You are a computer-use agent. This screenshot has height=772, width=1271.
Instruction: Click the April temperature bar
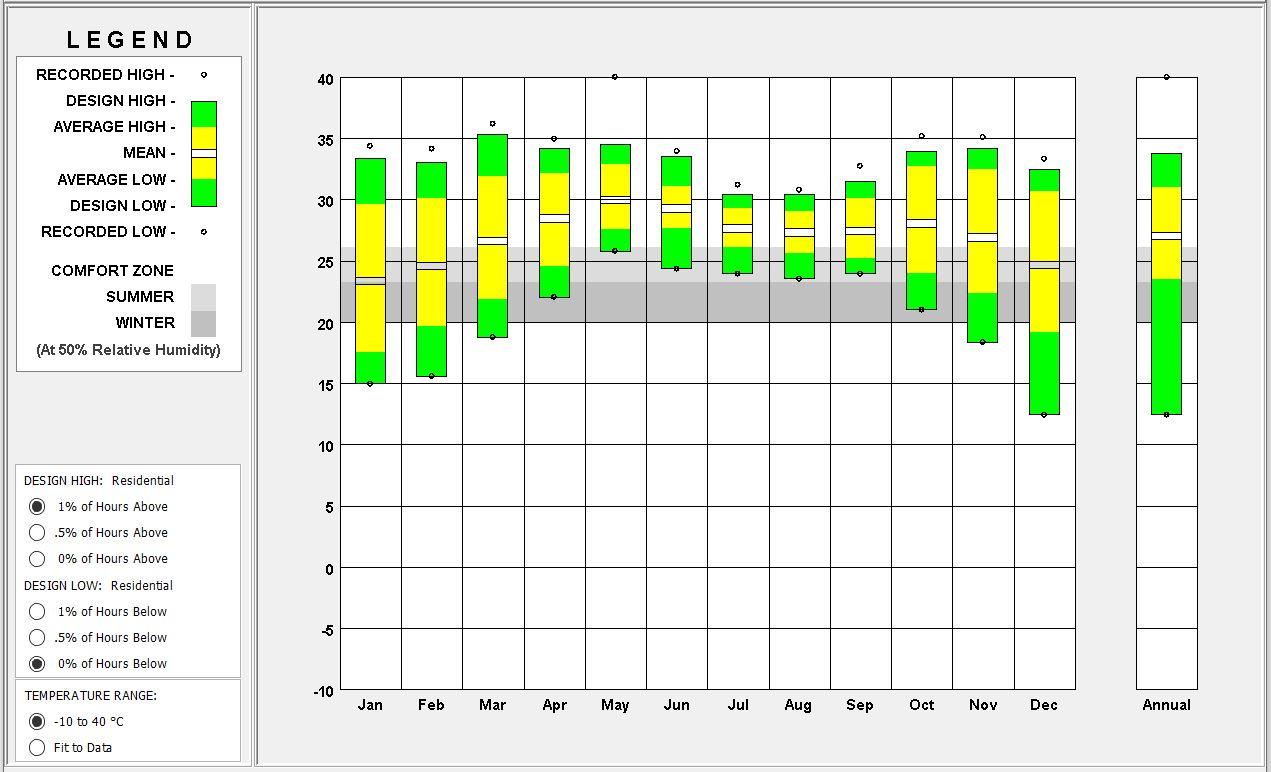click(x=554, y=223)
